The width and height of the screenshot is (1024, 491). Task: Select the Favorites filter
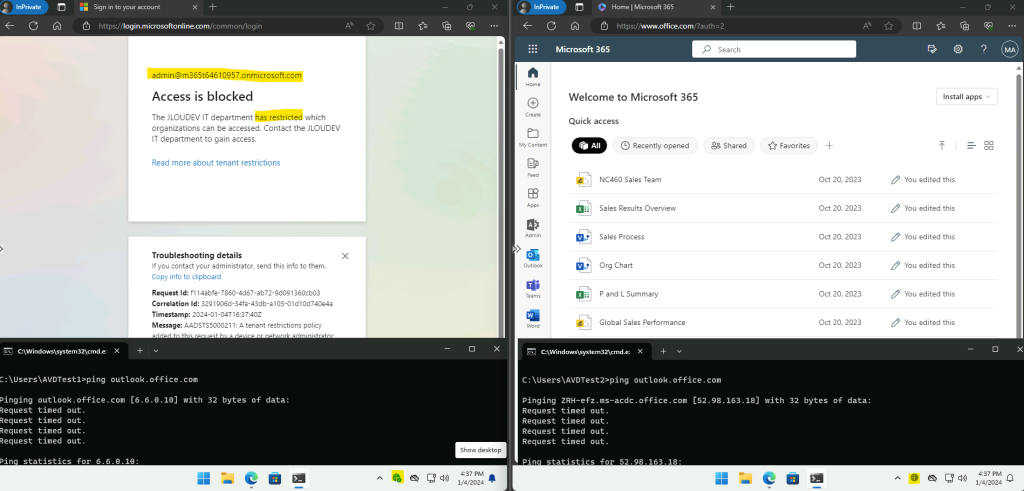coord(789,146)
